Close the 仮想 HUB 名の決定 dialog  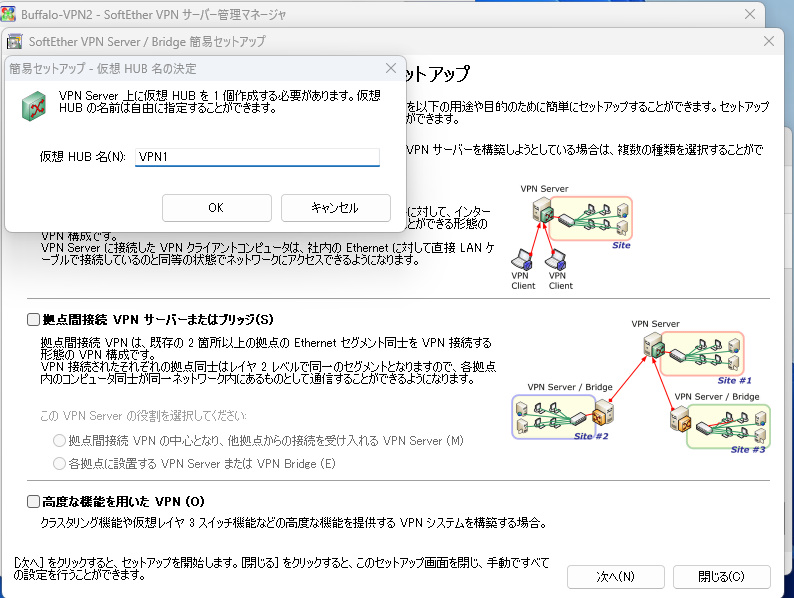coord(390,68)
